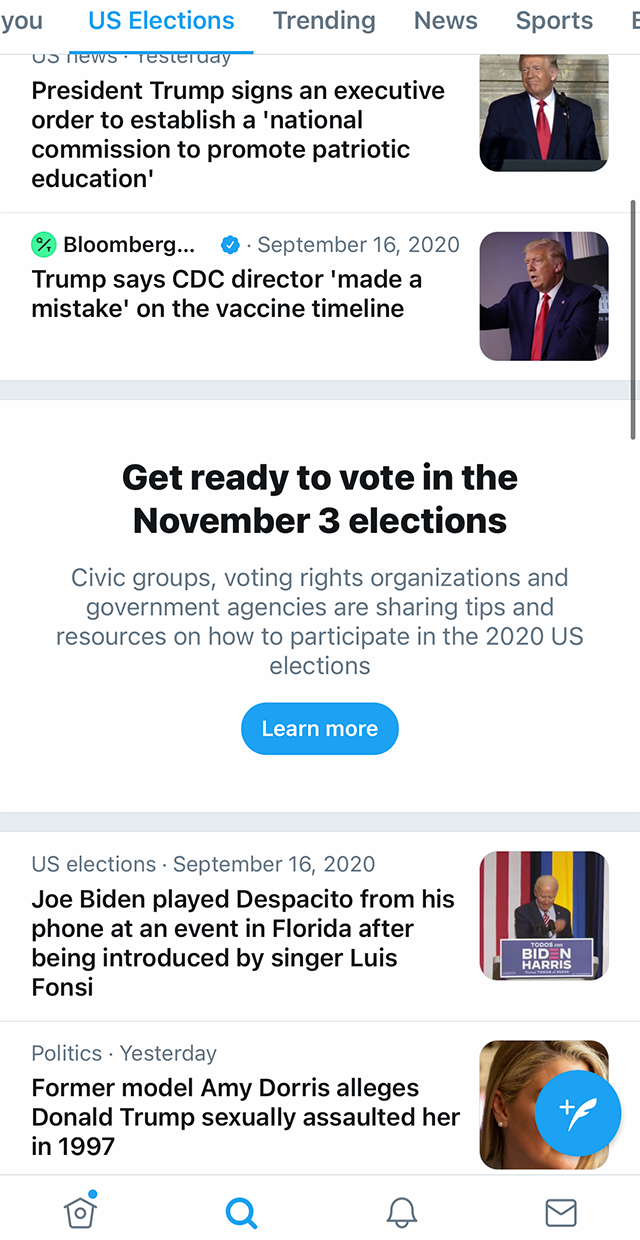This screenshot has width=640, height=1240.
Task: Open the Sports tab
Action: [554, 20]
